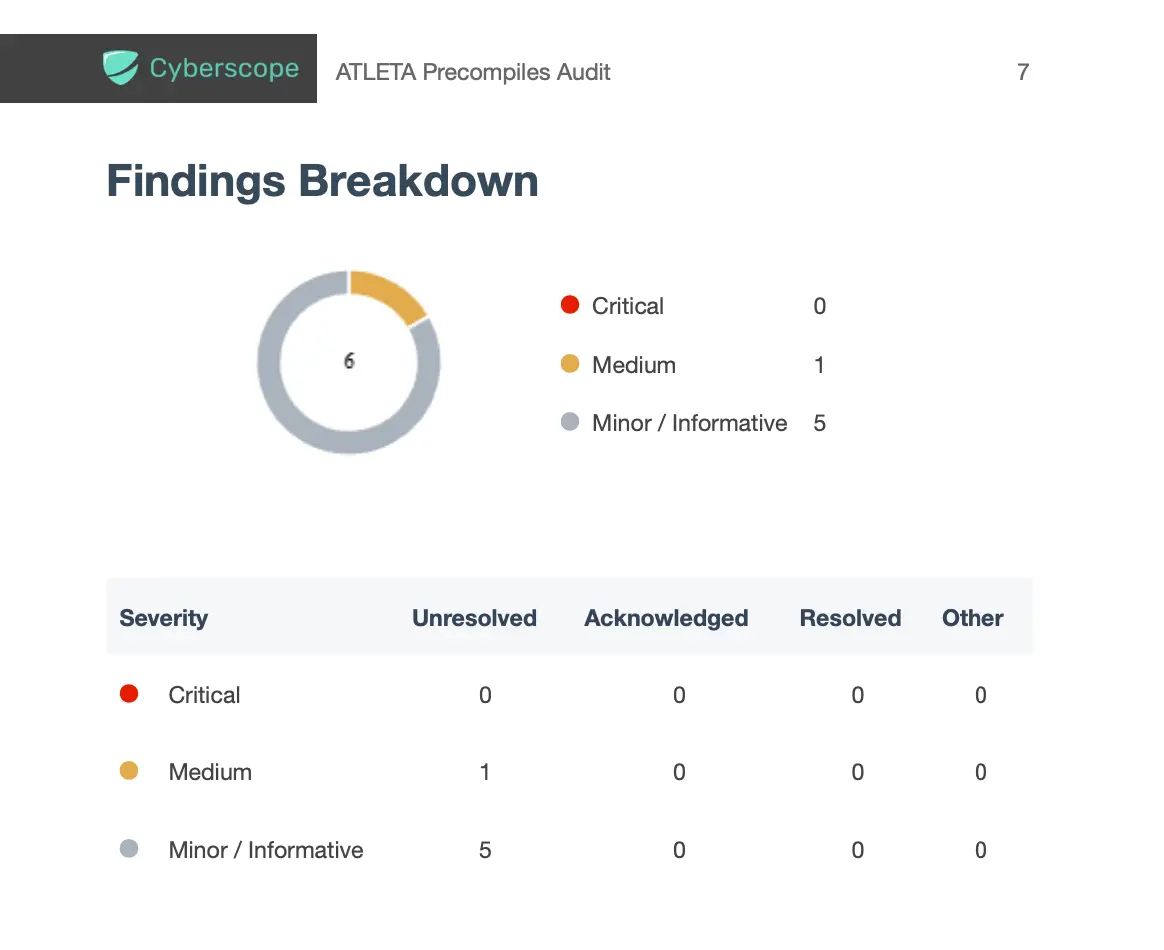
Task: Click the gray Minor / Informative legend dot
Action: 569,422
